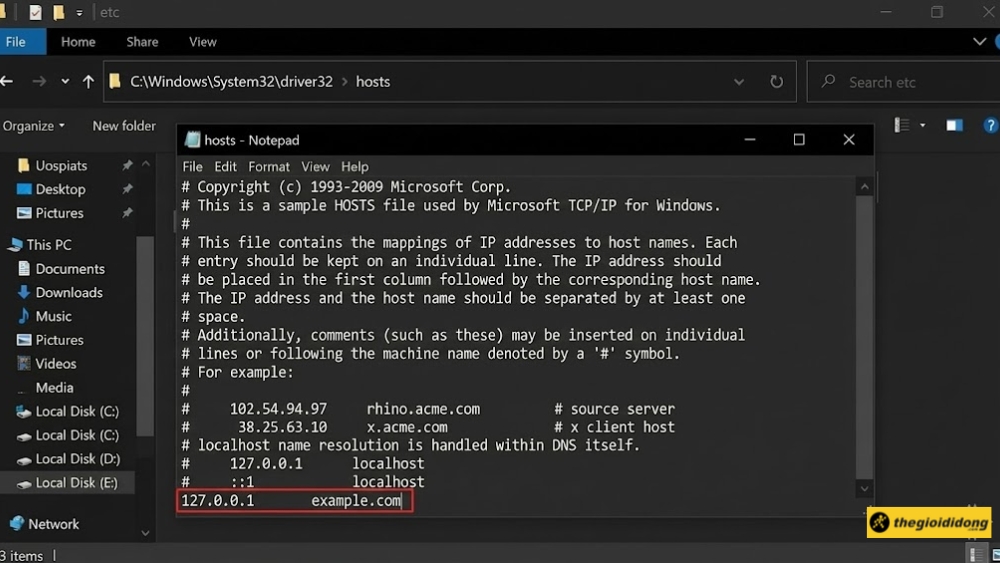Click the Notepad vertical scrollbar thumb
The image size is (1000, 563).
click(864, 337)
